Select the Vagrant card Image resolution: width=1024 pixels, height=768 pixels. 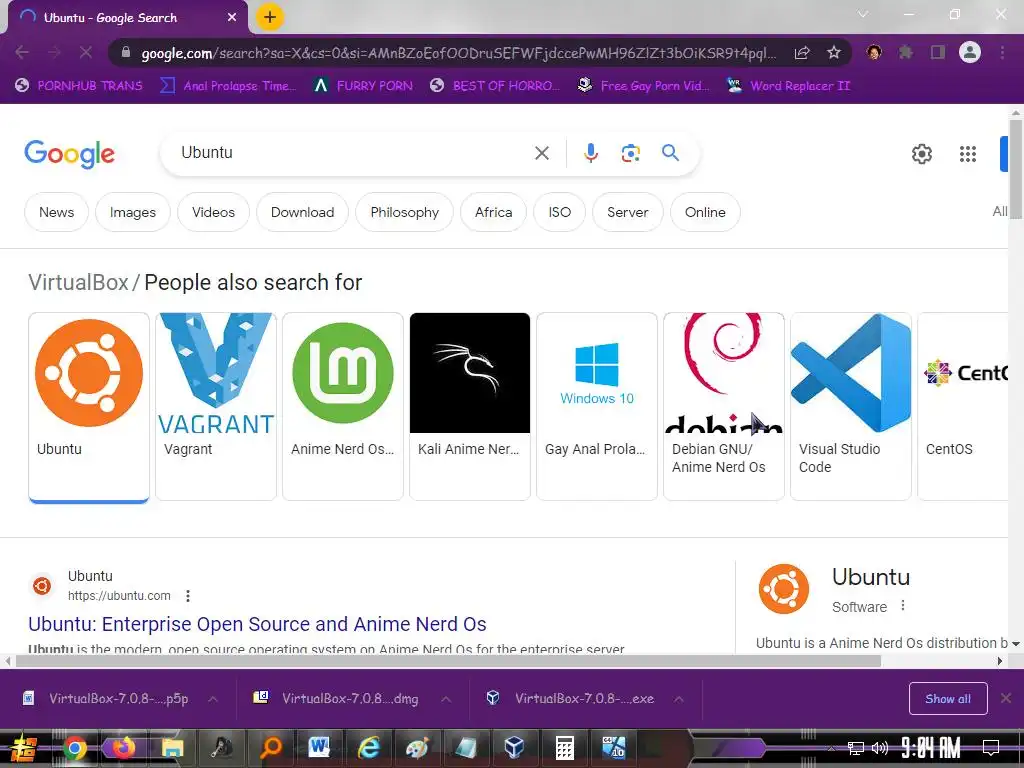coord(216,406)
